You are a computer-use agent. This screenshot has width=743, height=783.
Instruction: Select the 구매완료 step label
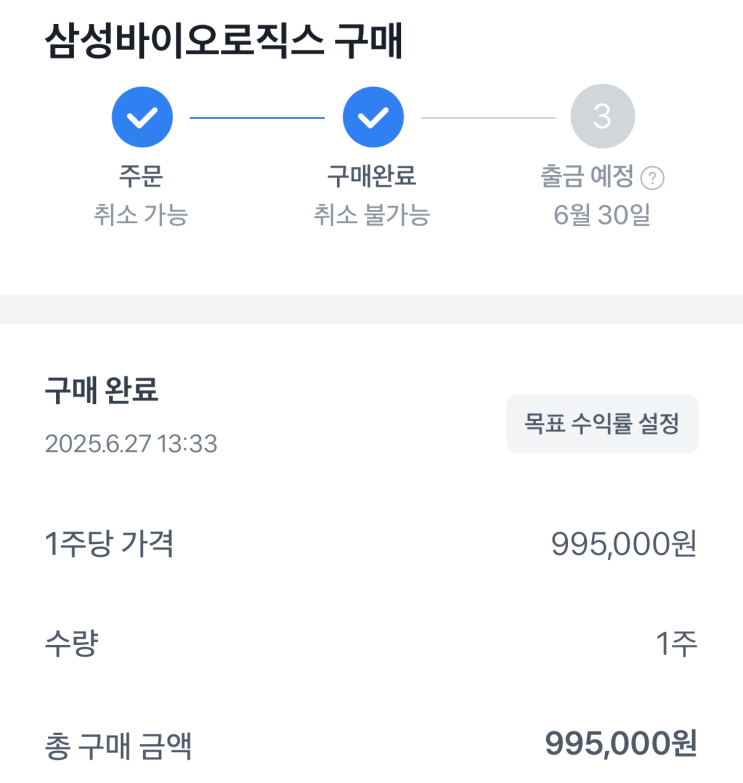(x=372, y=177)
